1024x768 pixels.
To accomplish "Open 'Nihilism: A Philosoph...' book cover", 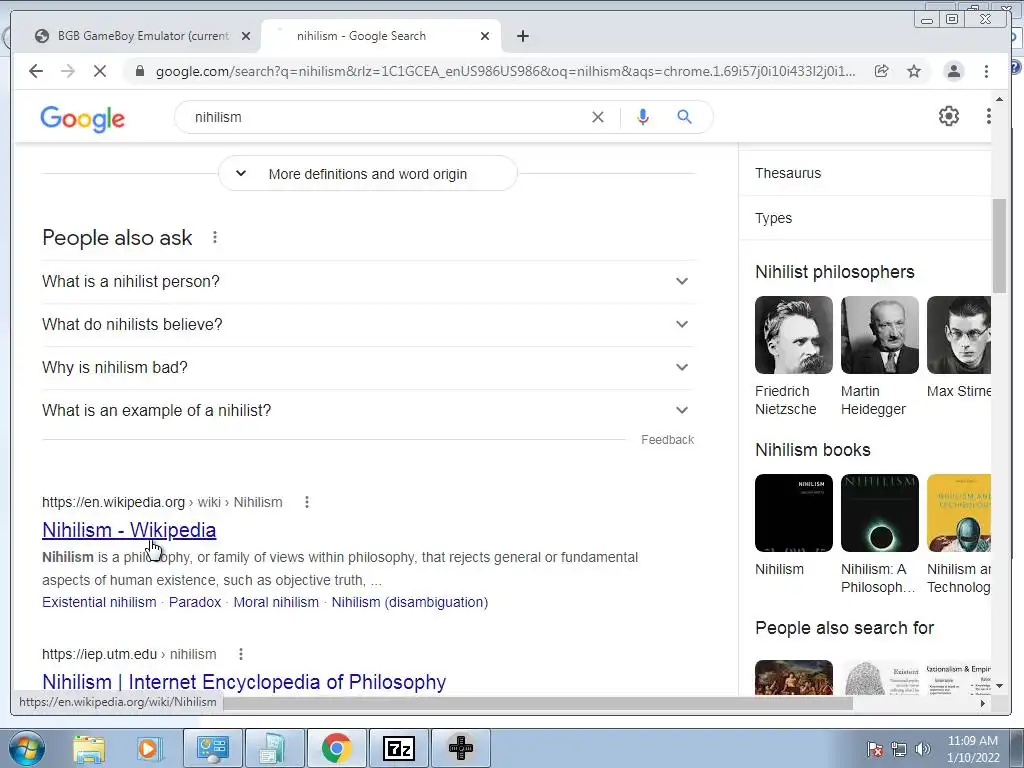I will [x=880, y=513].
